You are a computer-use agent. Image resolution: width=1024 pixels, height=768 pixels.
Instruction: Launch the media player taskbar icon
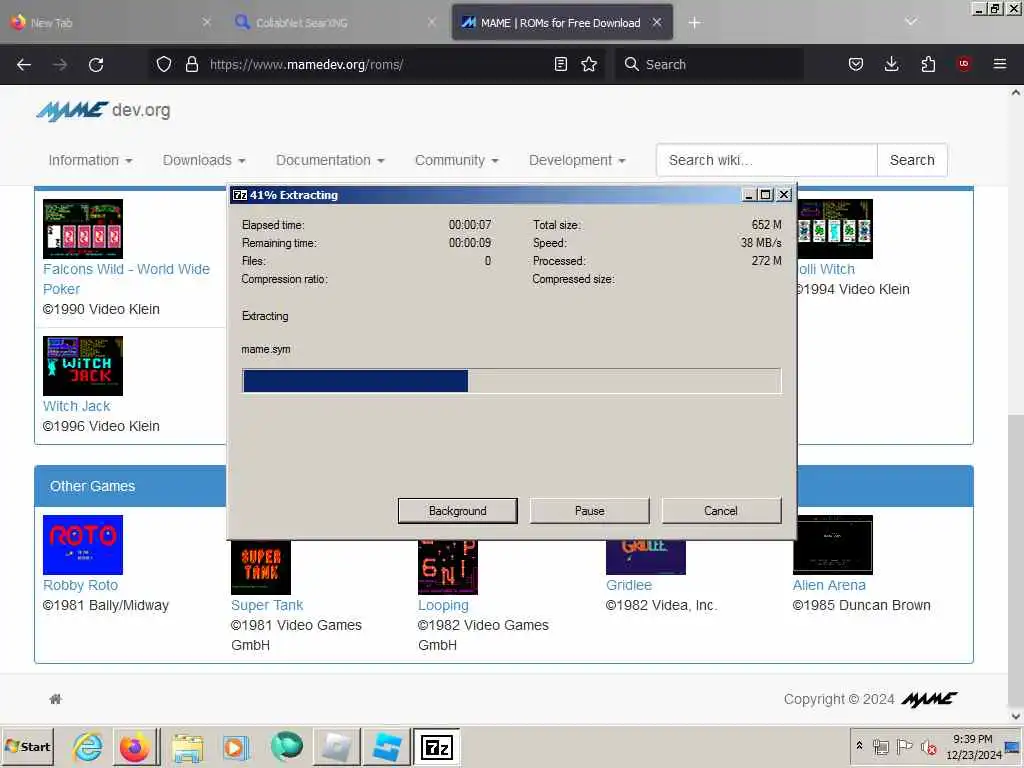pos(236,747)
